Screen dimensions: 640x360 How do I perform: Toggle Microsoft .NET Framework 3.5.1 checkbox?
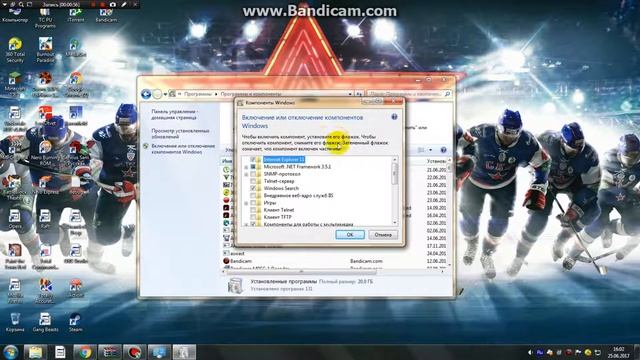pos(253,167)
